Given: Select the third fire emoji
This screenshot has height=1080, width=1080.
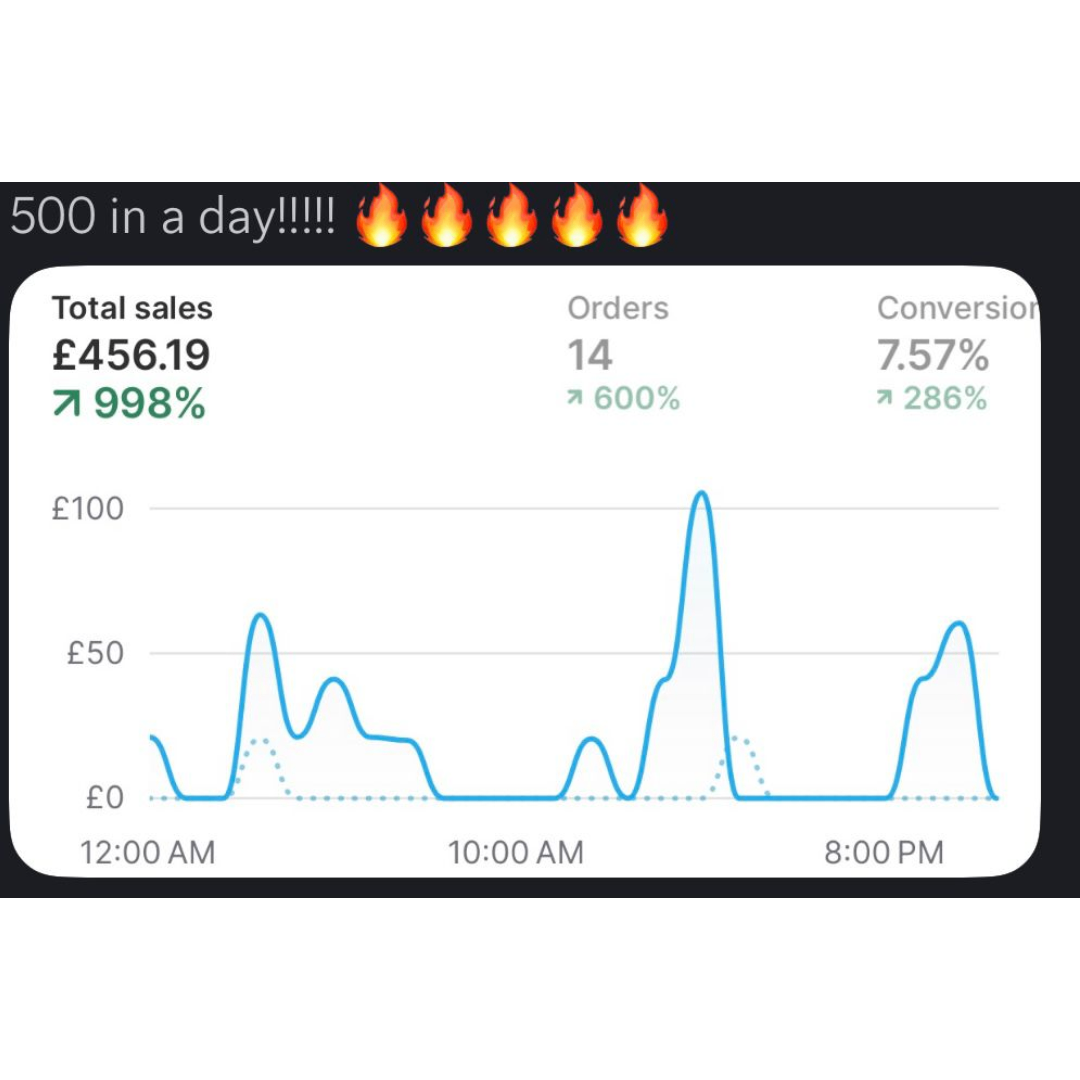Looking at the screenshot, I should (x=512, y=216).
